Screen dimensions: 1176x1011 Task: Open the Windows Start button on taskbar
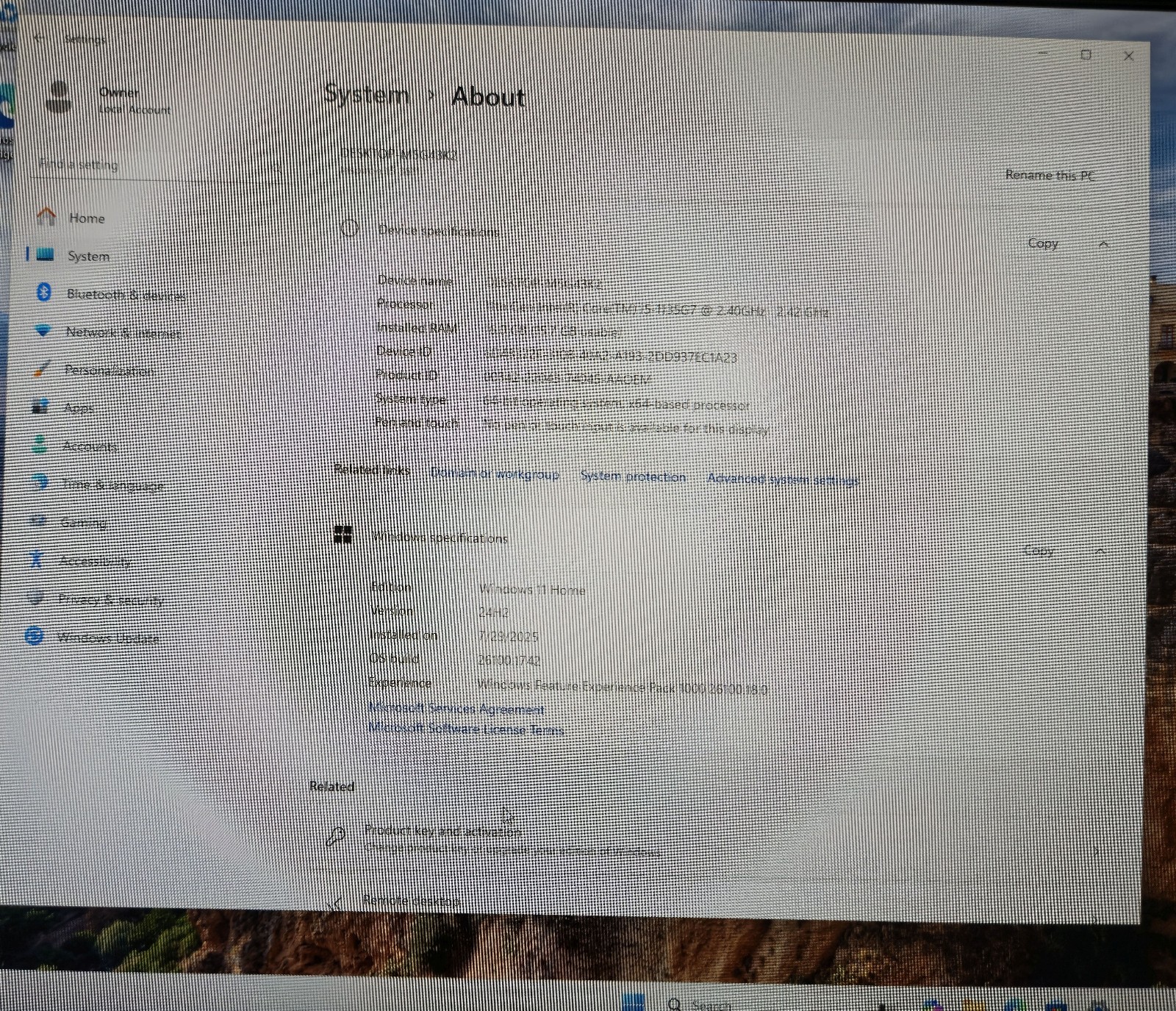pyautogui.click(x=633, y=1001)
